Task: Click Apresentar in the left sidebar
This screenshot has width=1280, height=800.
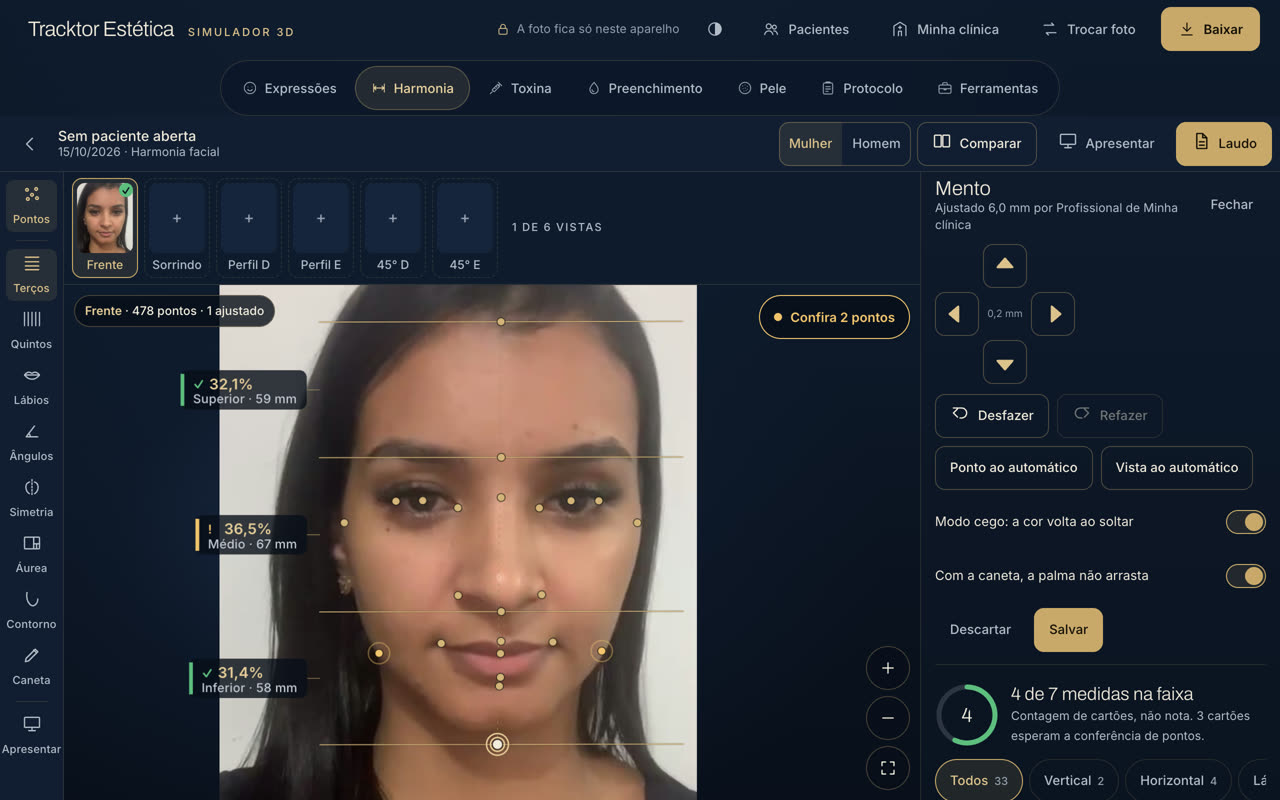Action: [31, 735]
